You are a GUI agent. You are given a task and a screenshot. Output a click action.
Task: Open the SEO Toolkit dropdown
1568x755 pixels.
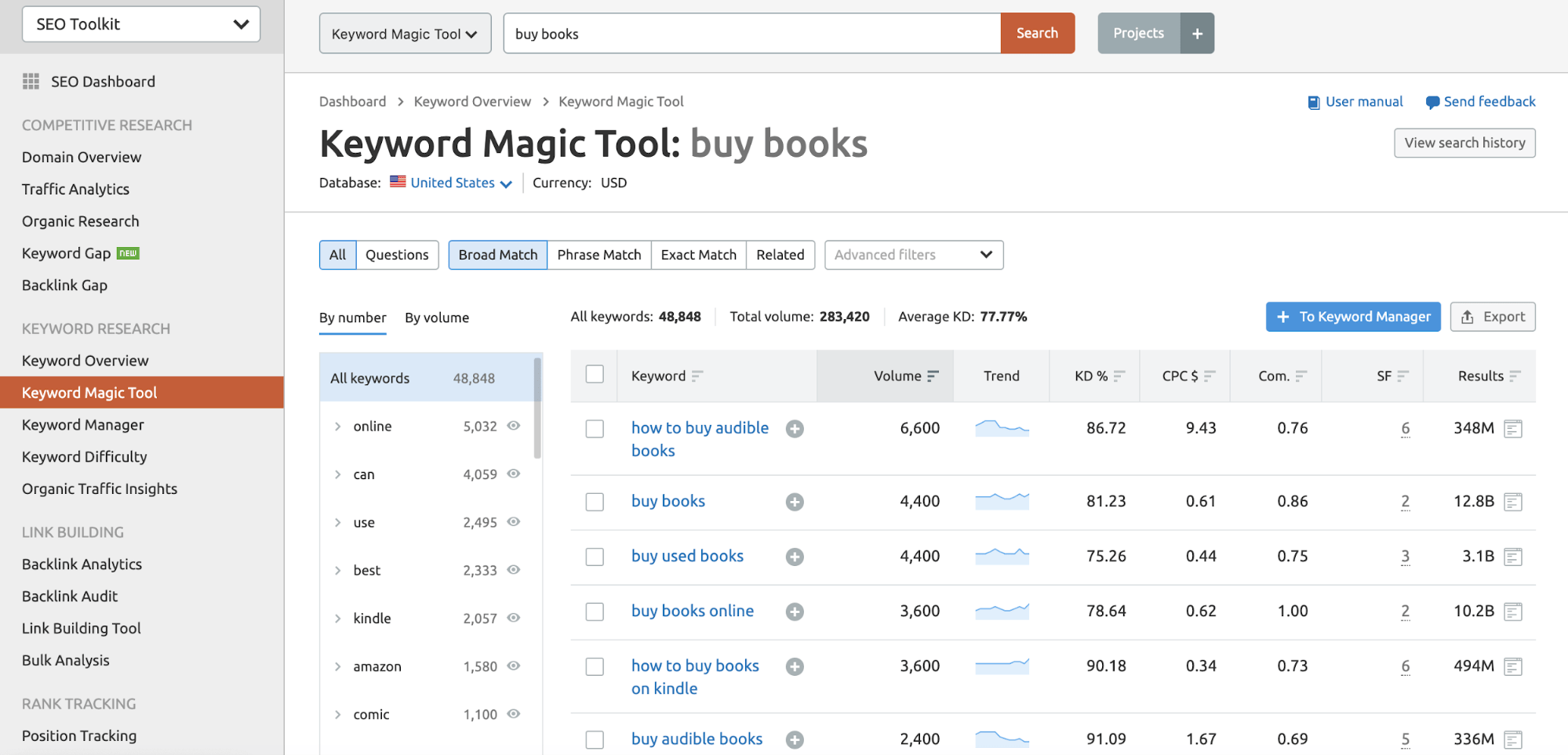pyautogui.click(x=141, y=24)
